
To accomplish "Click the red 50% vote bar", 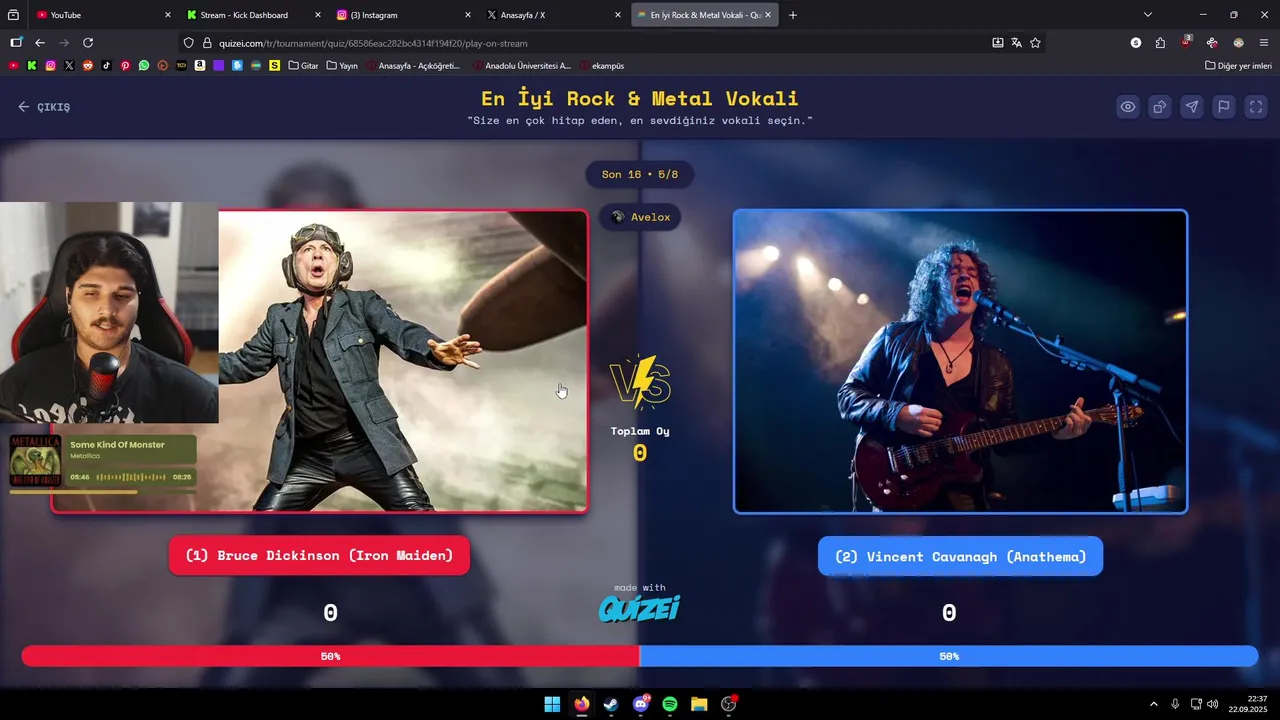I will (x=330, y=656).
